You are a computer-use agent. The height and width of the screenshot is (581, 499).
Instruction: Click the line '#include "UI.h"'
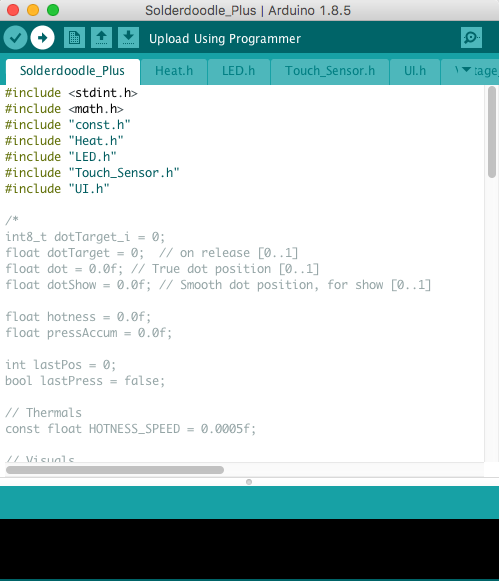pyautogui.click(x=57, y=189)
